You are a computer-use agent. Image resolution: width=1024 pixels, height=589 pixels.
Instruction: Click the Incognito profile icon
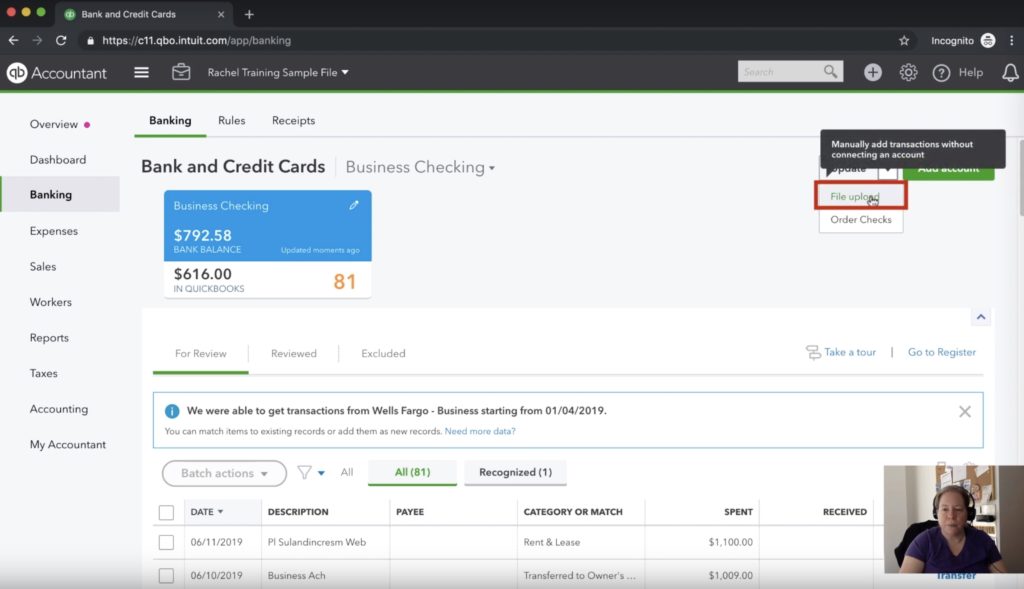click(x=988, y=40)
